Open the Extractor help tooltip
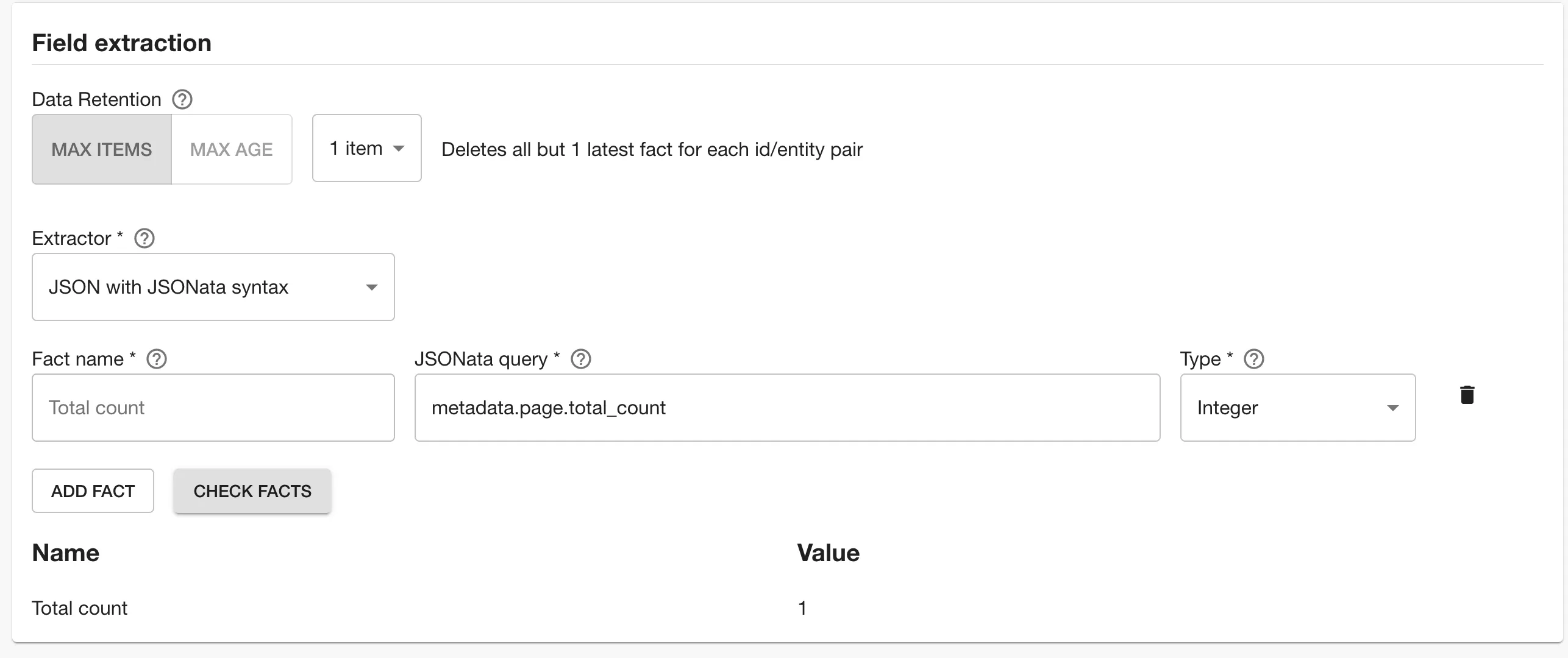The height and width of the screenshot is (658, 1568). click(144, 238)
